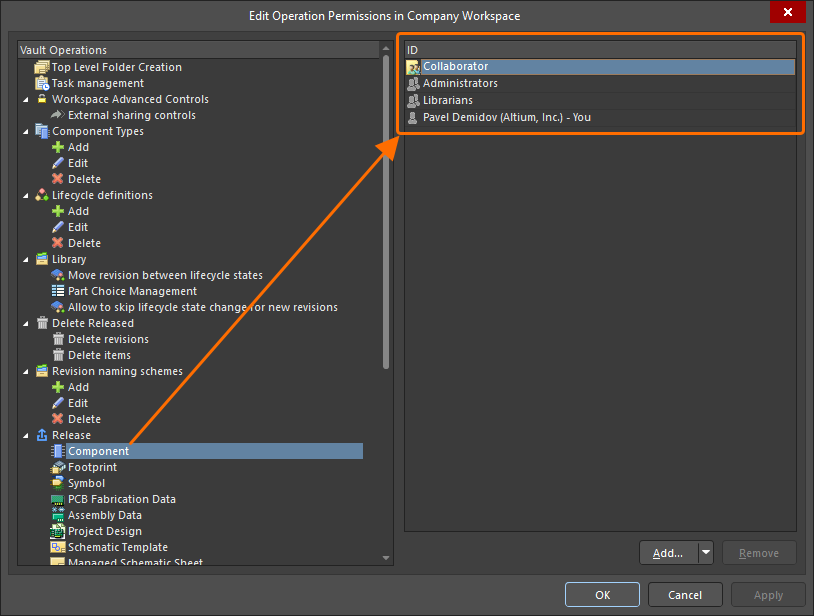Viewport: 814px width, 616px height.
Task: Click the Project Design icon
Action: click(58, 531)
